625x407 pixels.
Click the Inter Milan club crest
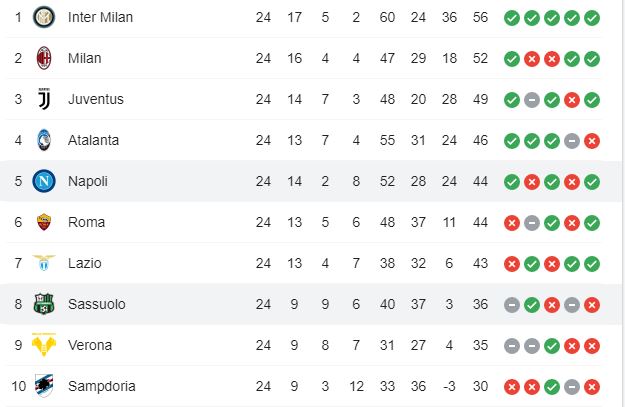click(x=44, y=17)
